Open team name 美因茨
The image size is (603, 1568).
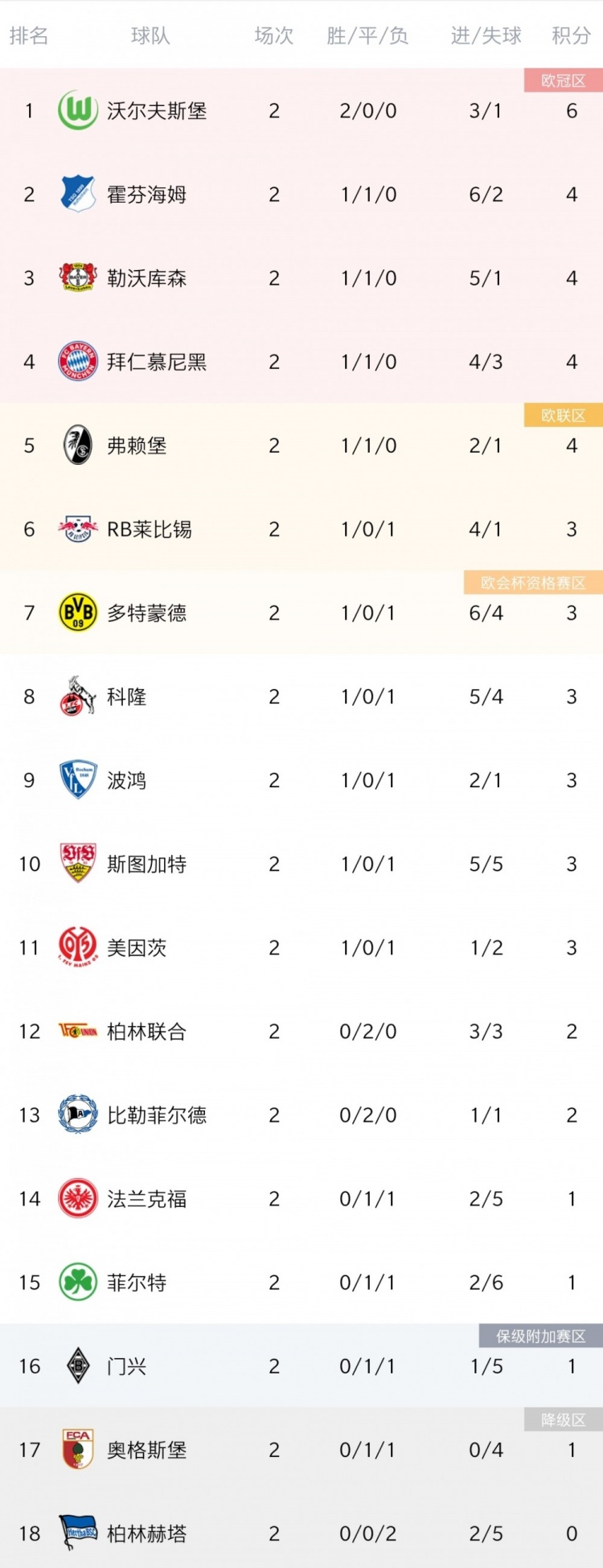pyautogui.click(x=137, y=947)
